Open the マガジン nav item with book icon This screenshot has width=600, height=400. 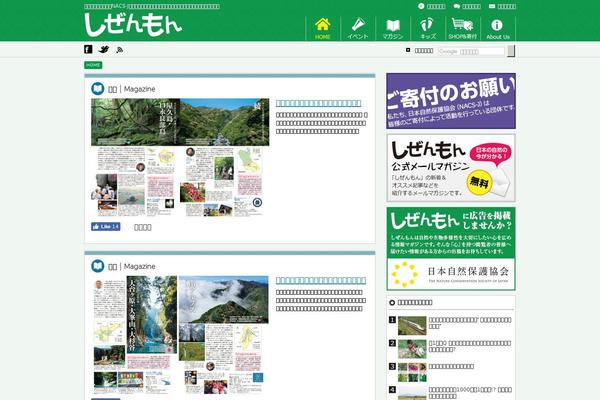coord(393,28)
